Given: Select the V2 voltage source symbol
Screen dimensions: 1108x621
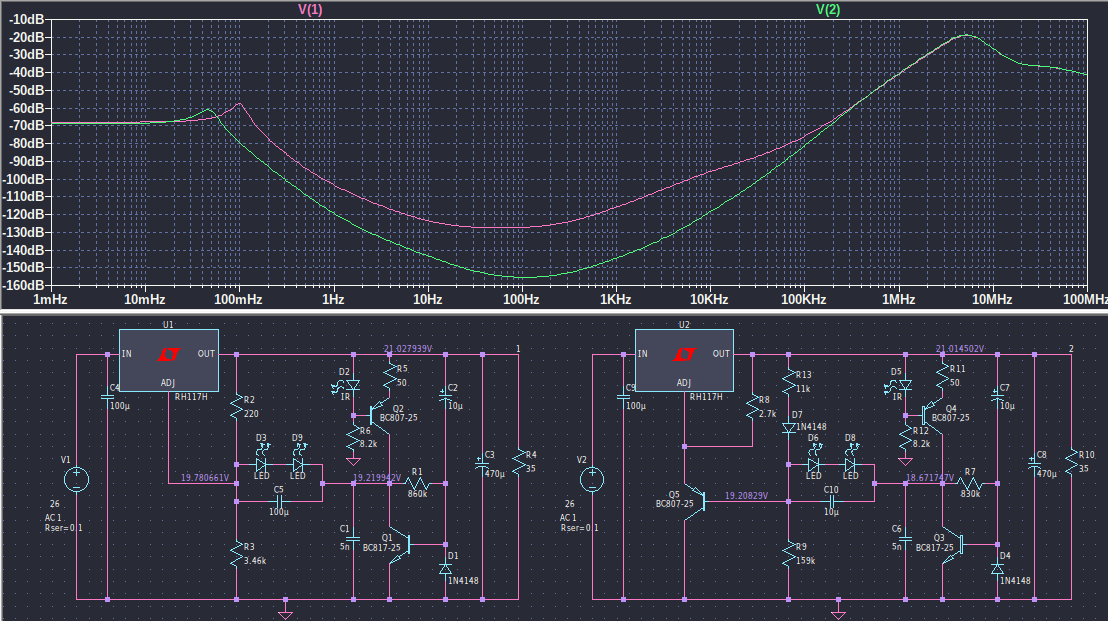Looking at the screenshot, I should 592,480.
